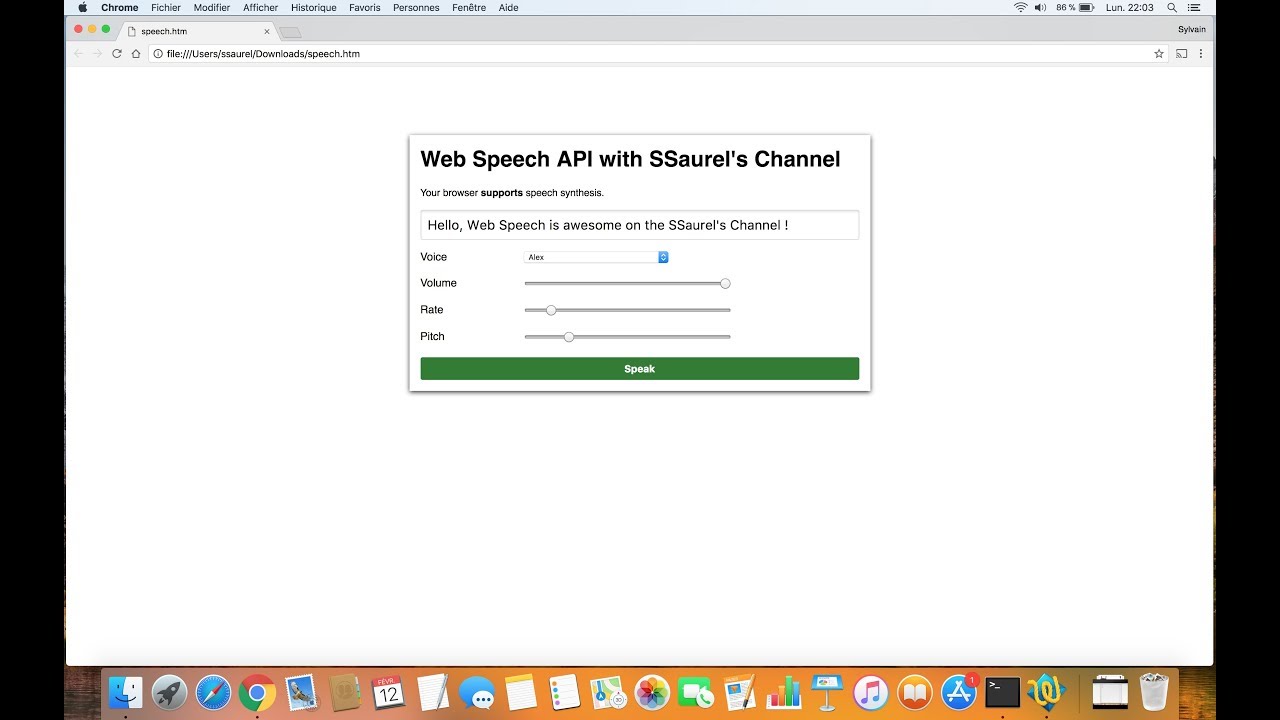Open the Chrome application menu

tap(120, 7)
